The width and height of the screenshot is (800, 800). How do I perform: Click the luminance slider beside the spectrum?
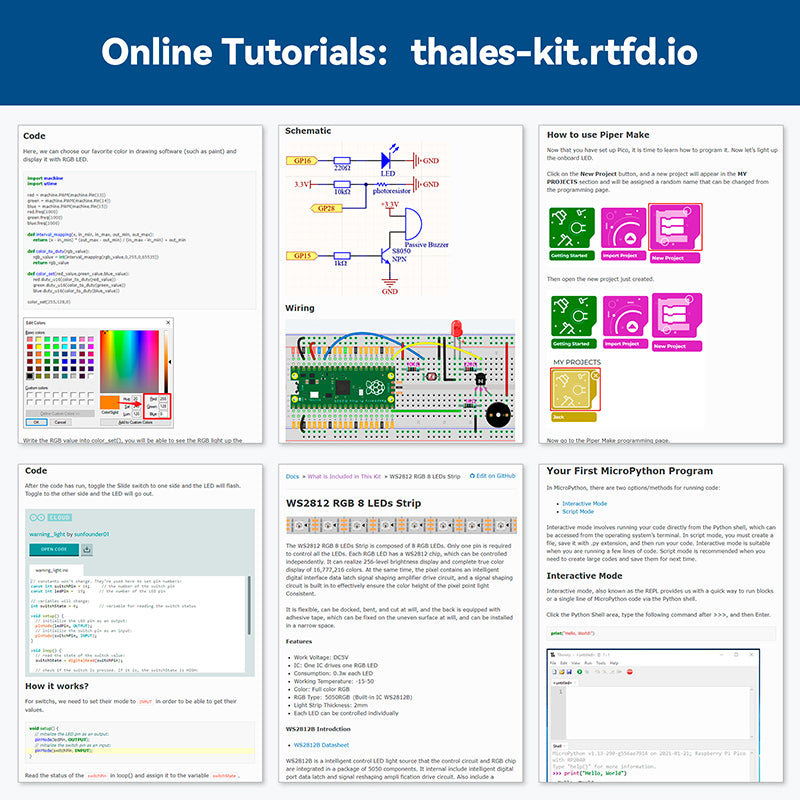pos(166,362)
